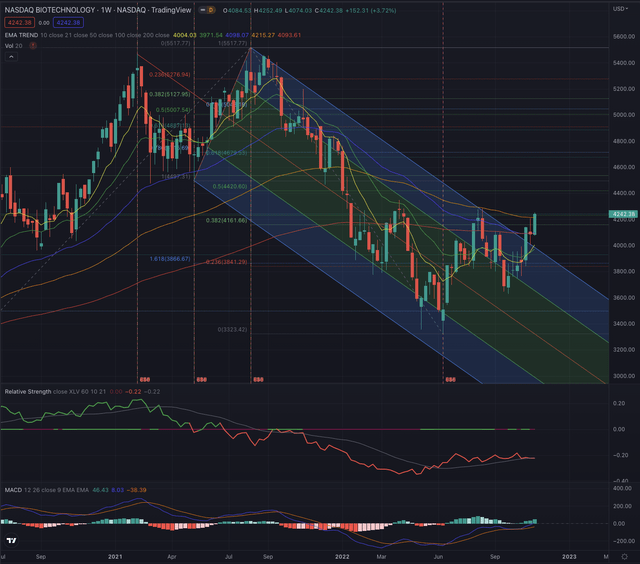
Task: Click the 0.5(4420.60) Fibonacci level label
Action: (230, 187)
